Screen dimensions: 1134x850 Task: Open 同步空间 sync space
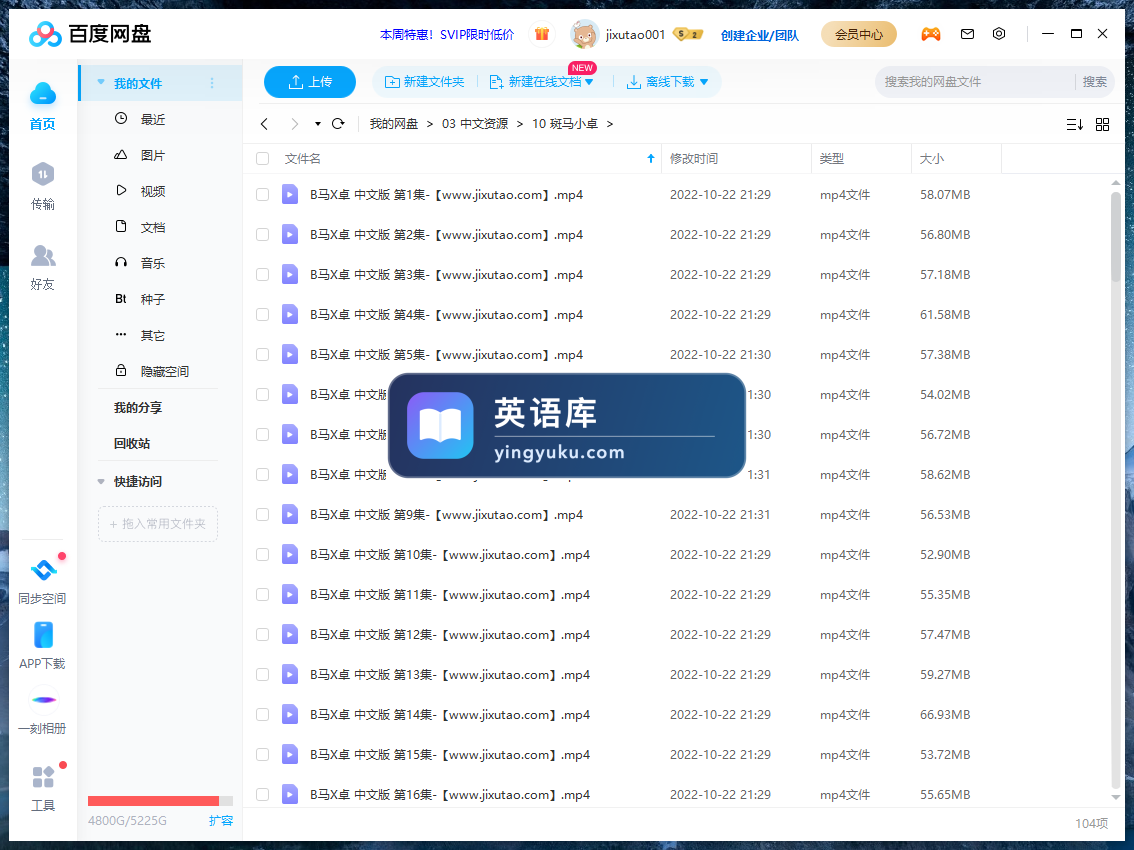43,571
